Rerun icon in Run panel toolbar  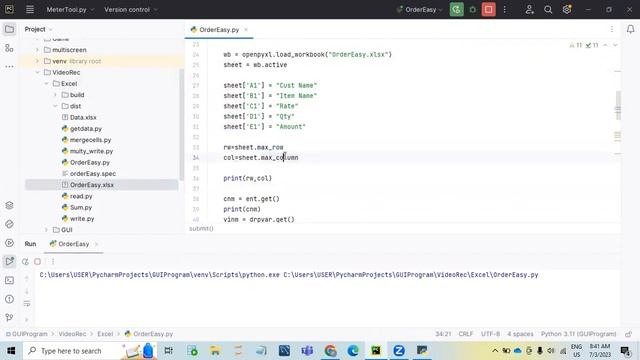(x=25, y=262)
